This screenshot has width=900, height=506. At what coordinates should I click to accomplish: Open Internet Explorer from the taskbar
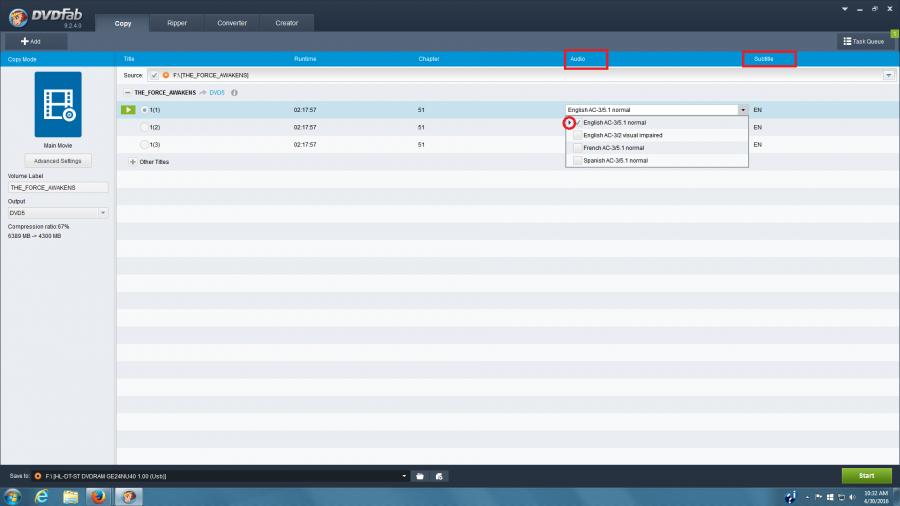pos(42,496)
